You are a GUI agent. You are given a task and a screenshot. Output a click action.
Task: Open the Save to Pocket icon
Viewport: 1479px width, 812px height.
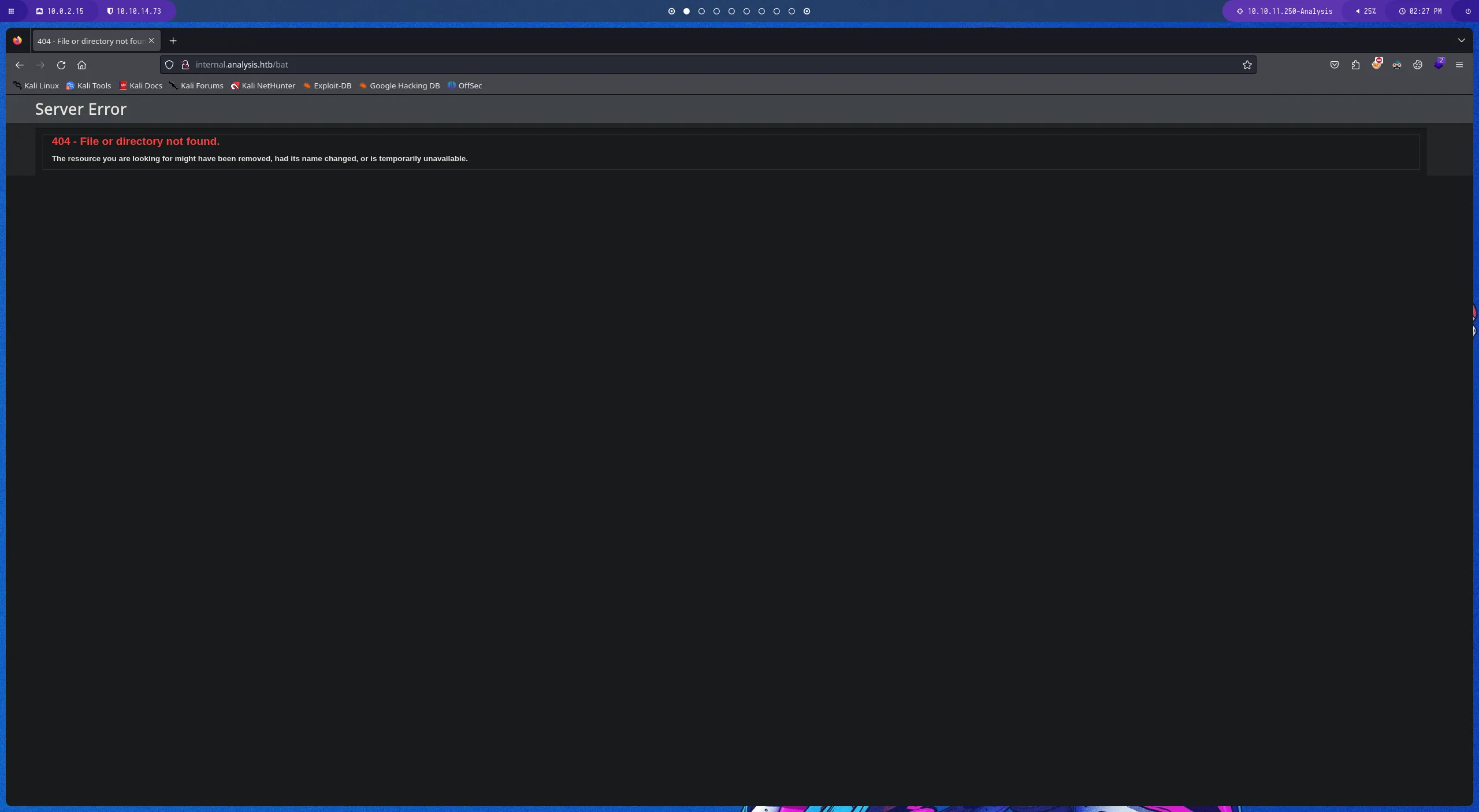(x=1334, y=65)
